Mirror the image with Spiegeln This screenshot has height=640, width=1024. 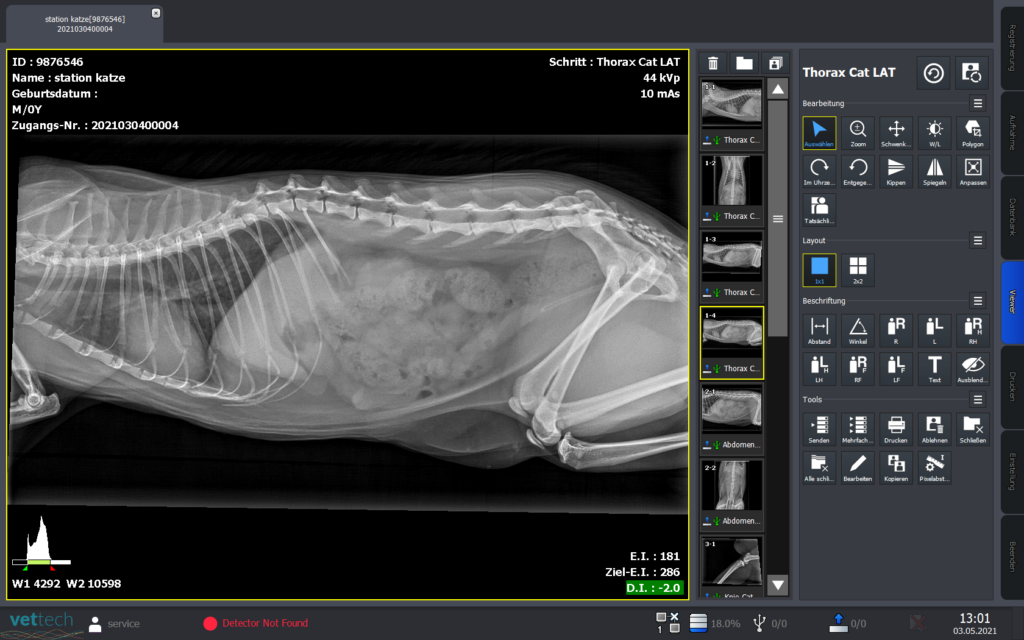(935, 172)
